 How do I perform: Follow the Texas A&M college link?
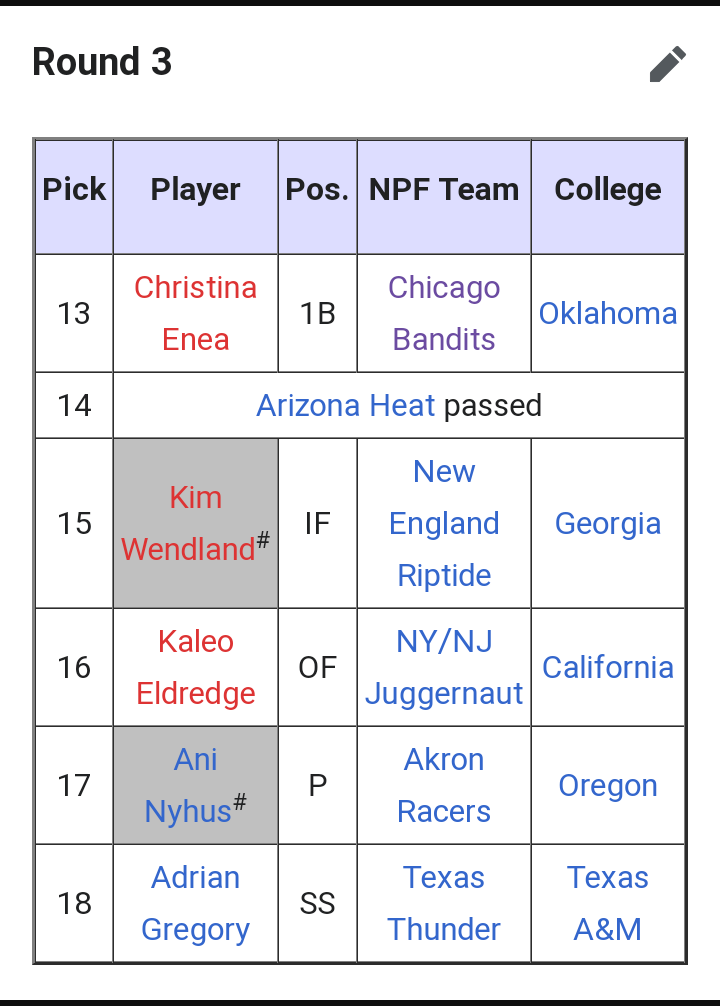coord(608,903)
